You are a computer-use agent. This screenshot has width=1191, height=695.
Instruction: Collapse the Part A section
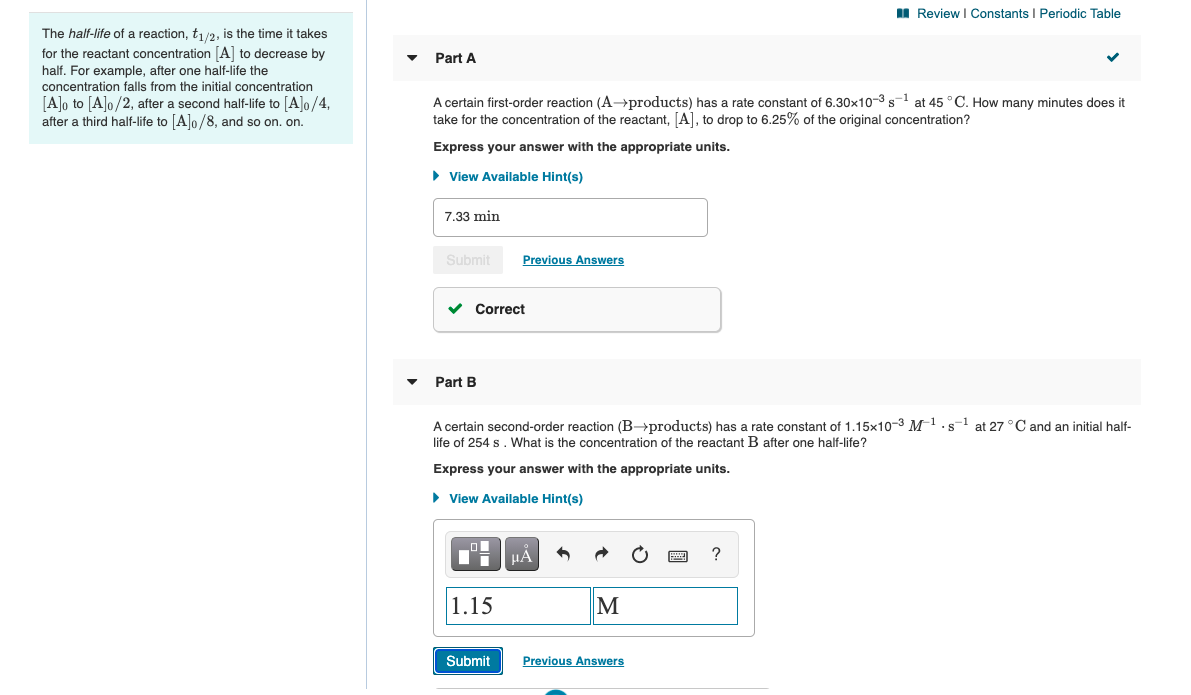(x=412, y=58)
